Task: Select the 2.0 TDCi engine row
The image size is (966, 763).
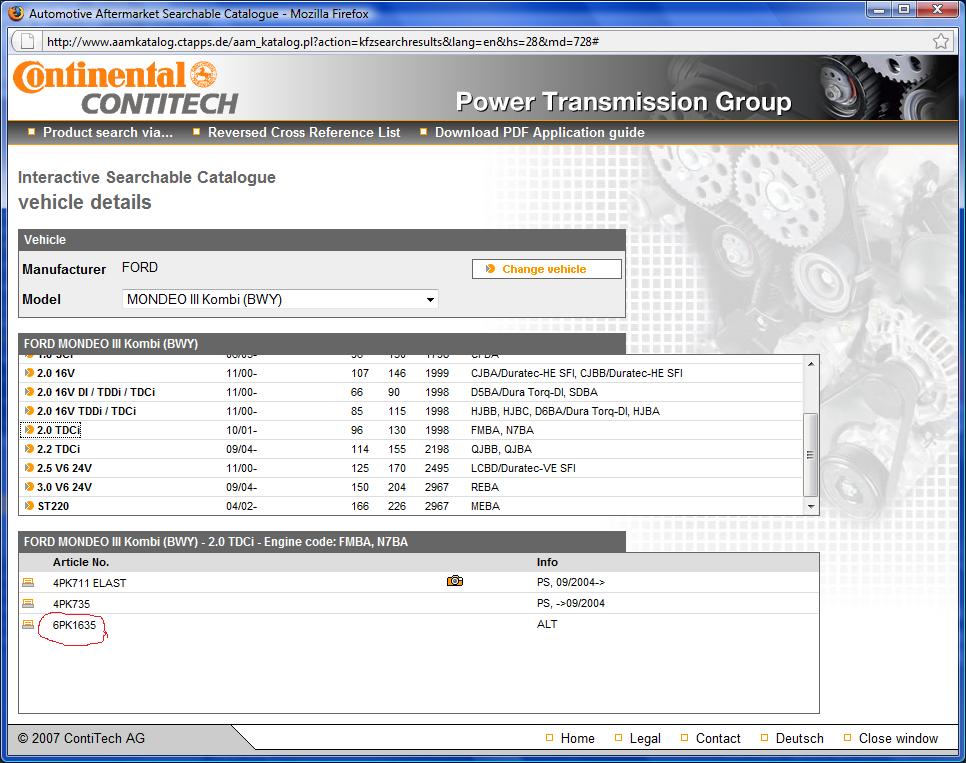Action: tap(58, 430)
